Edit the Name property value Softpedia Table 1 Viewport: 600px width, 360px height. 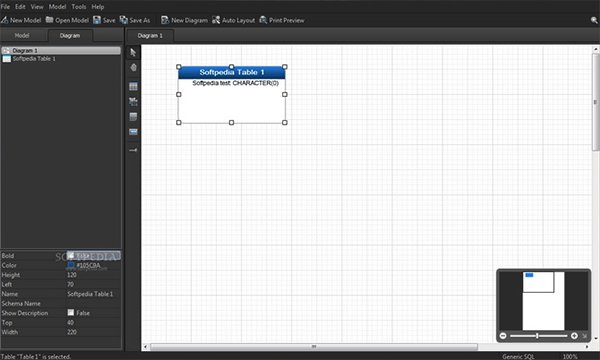click(94, 294)
